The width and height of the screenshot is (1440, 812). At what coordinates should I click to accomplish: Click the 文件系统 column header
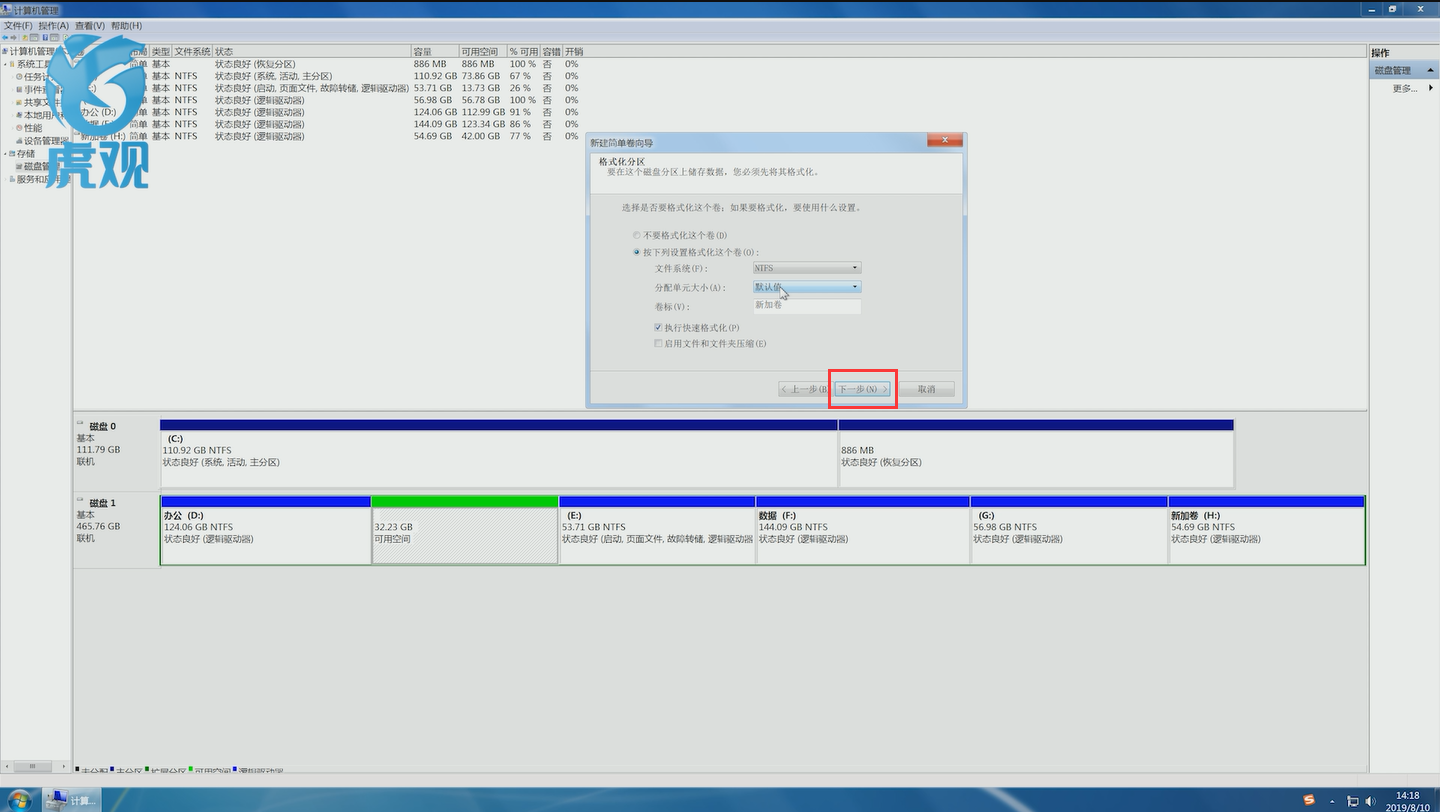[x=192, y=51]
